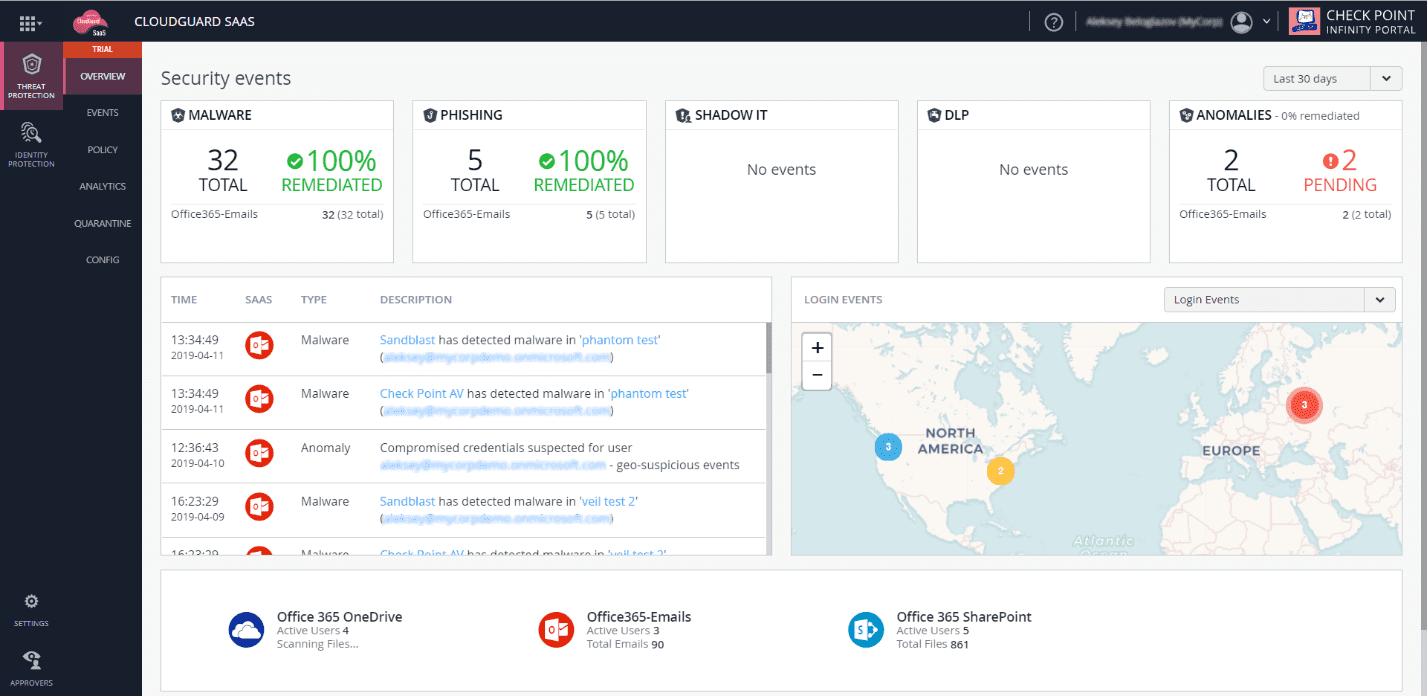Expand the user account chevron
Image resolution: width=1427 pixels, height=696 pixels.
coord(1267,22)
